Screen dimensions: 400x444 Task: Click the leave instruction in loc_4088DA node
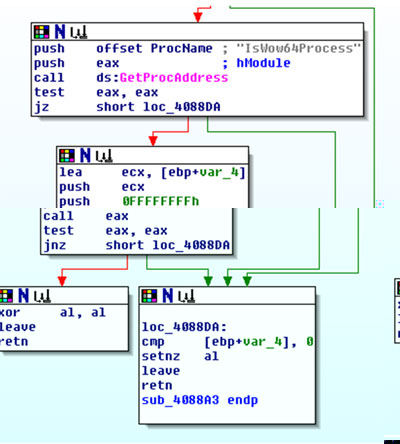[x=161, y=371]
